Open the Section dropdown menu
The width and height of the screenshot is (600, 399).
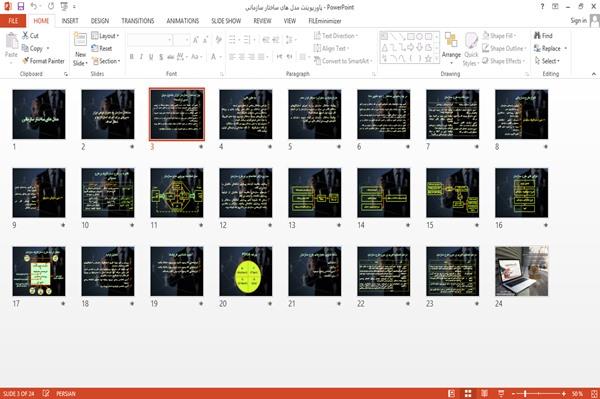pyautogui.click(x=106, y=61)
